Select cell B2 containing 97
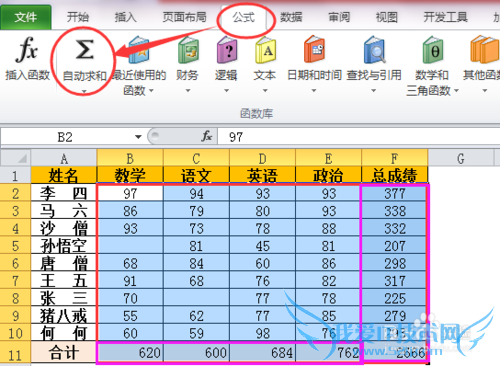500x366 pixels. point(130,193)
